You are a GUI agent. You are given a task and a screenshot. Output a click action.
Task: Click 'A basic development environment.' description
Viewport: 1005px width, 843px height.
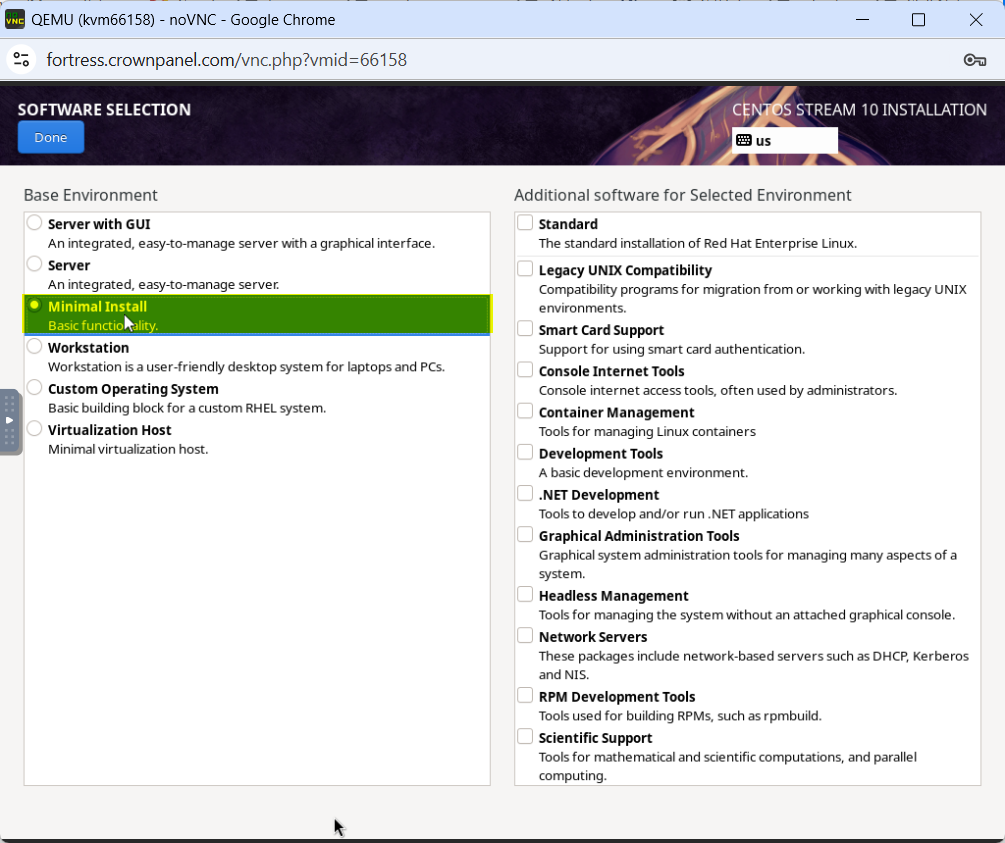click(x=644, y=472)
